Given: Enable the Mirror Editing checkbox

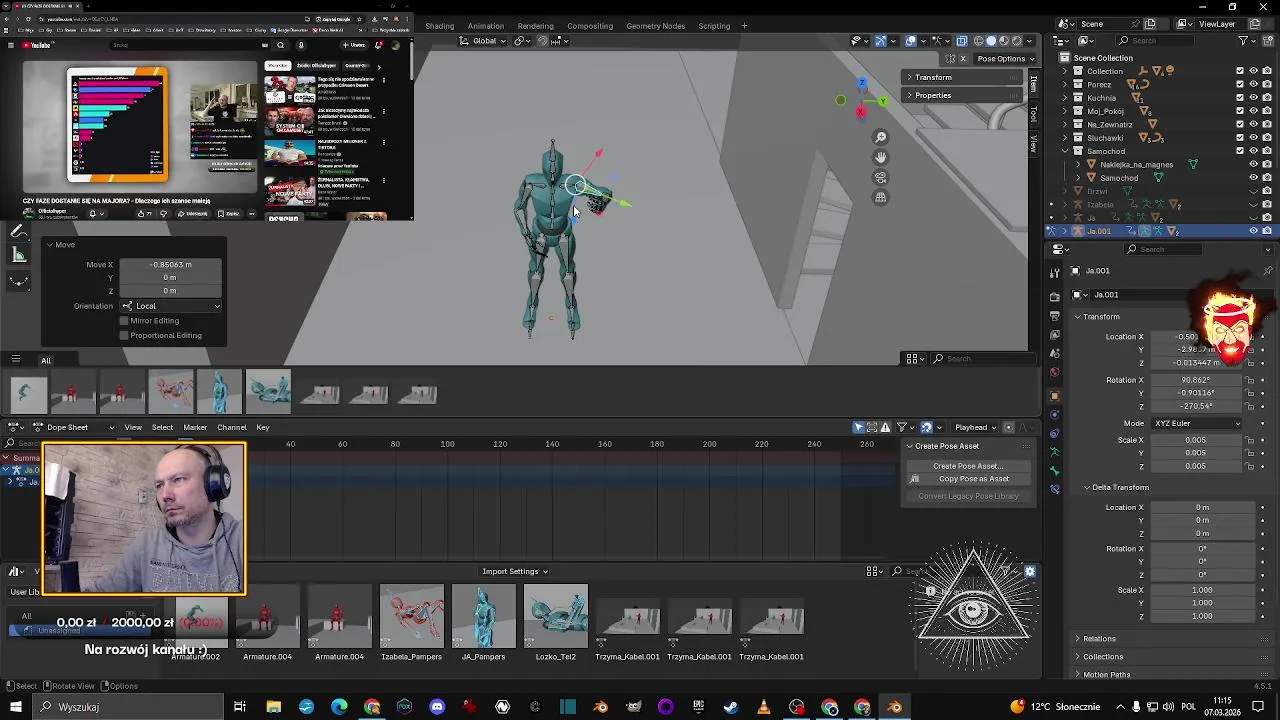Looking at the screenshot, I should (x=124, y=321).
